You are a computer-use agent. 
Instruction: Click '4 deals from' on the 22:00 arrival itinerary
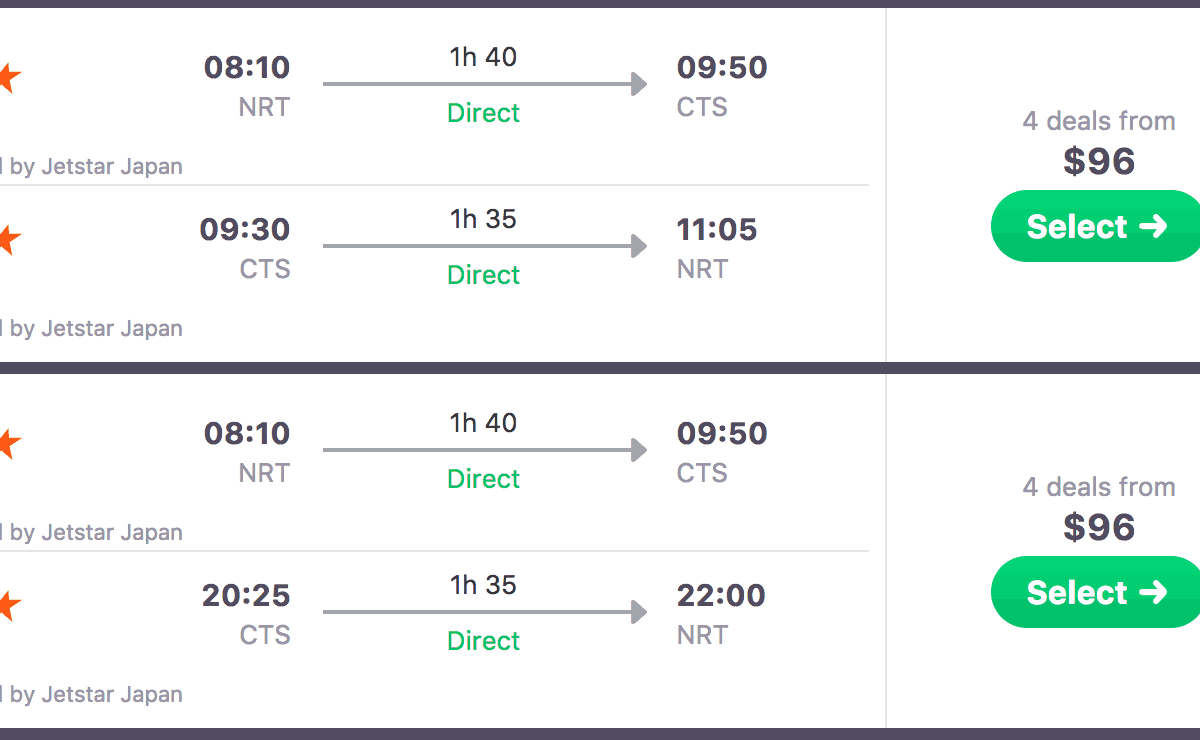tap(1099, 487)
